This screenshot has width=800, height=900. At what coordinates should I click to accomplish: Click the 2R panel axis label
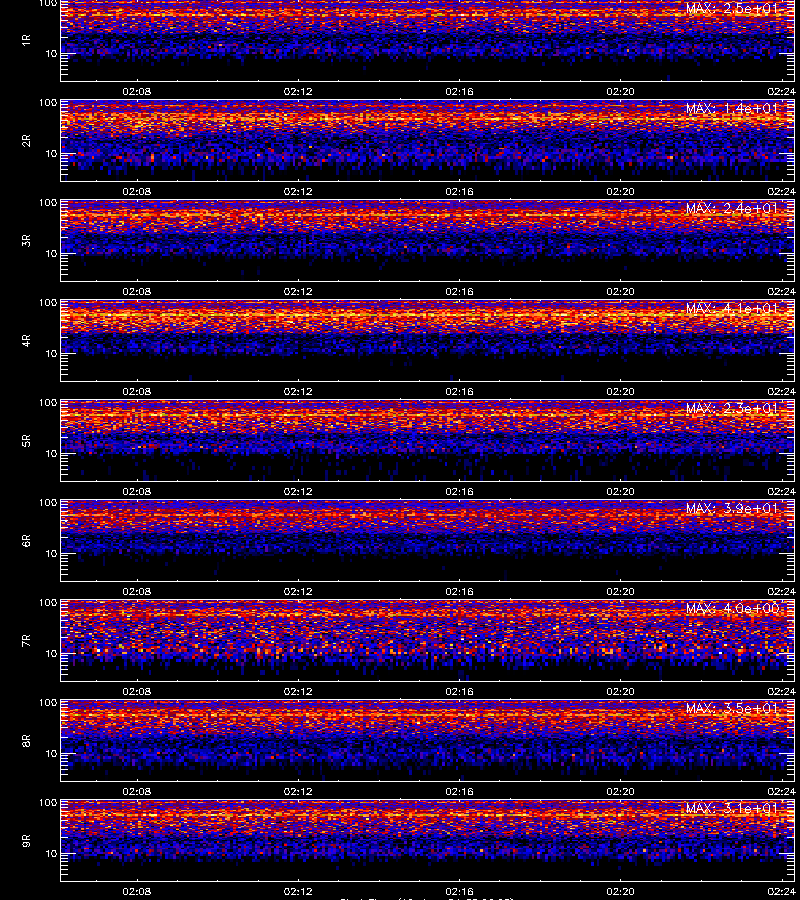click(26, 141)
